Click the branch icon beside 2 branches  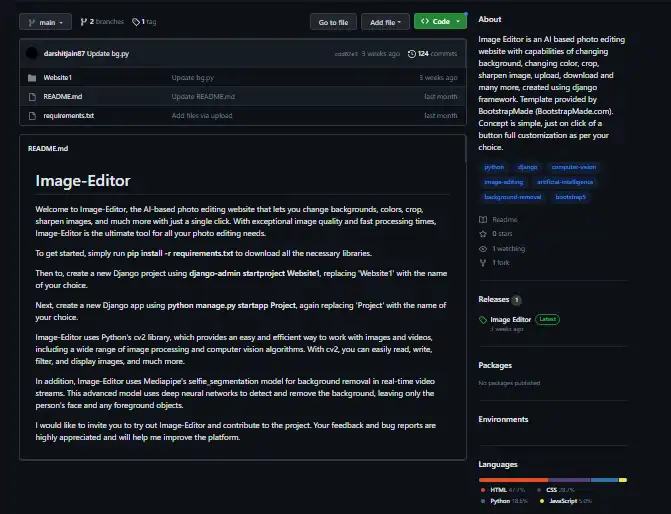pos(83,22)
